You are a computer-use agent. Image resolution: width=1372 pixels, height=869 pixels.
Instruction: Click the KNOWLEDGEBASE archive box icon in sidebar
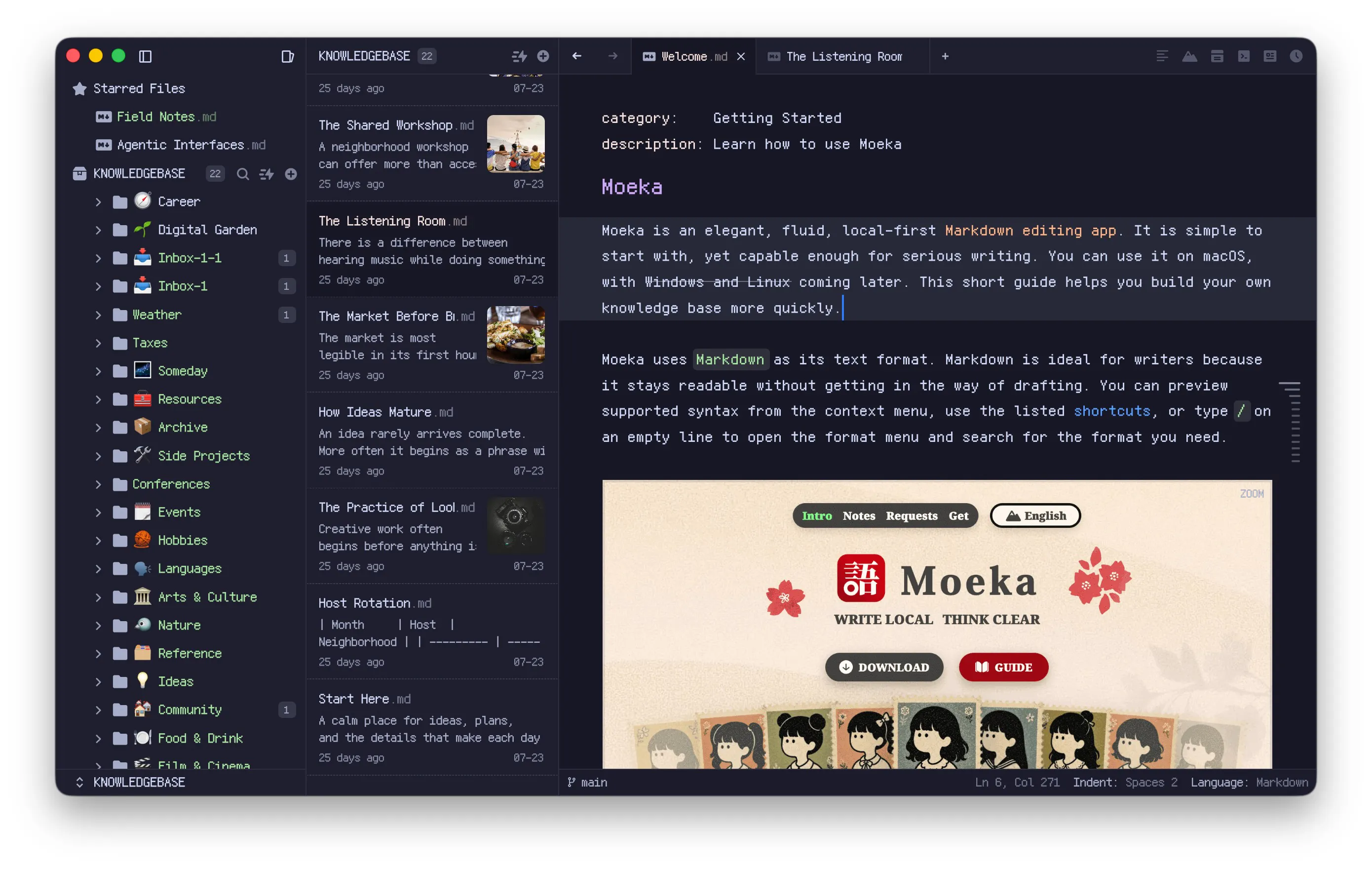79,173
